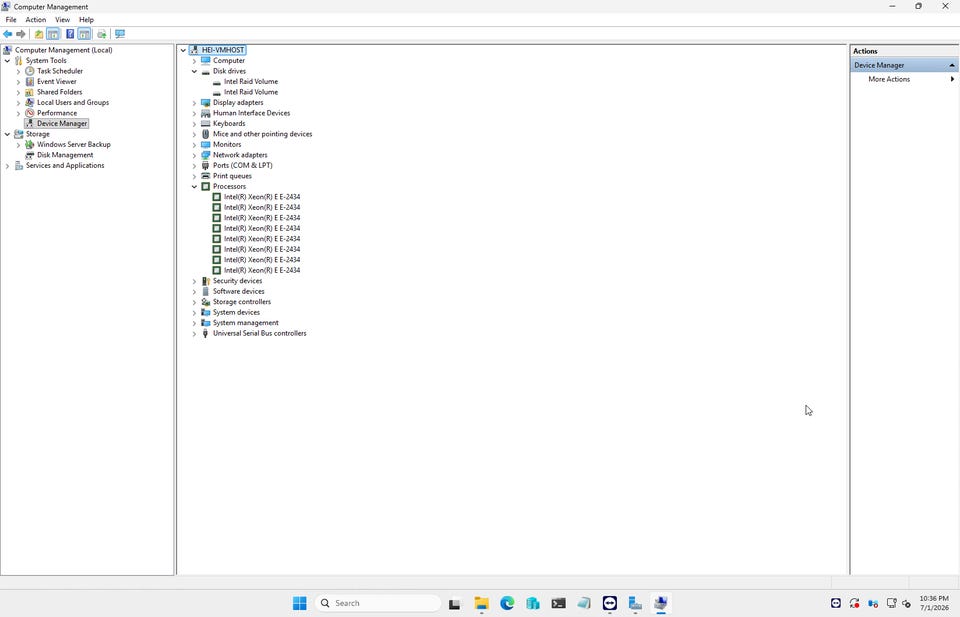The height and width of the screenshot is (617, 960).
Task: Open the View menu
Action: [x=62, y=20]
